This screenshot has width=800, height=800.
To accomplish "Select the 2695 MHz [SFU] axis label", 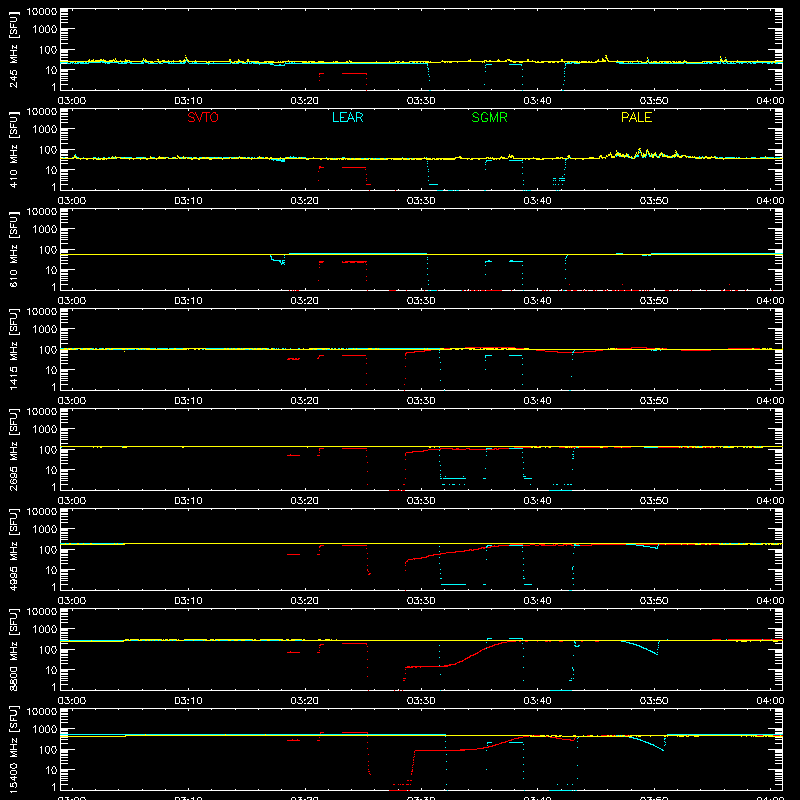I will pyautogui.click(x=14, y=449).
